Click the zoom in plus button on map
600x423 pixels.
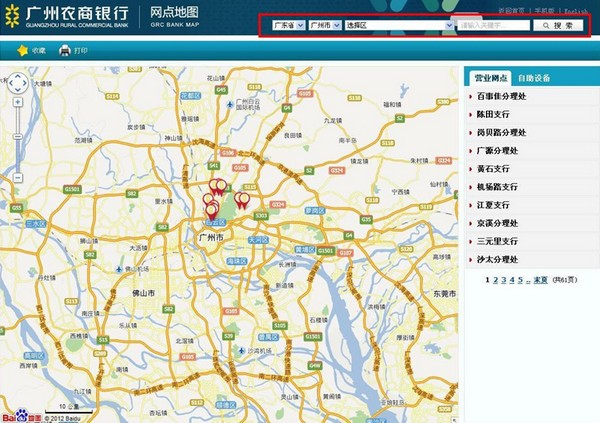pos(17,102)
